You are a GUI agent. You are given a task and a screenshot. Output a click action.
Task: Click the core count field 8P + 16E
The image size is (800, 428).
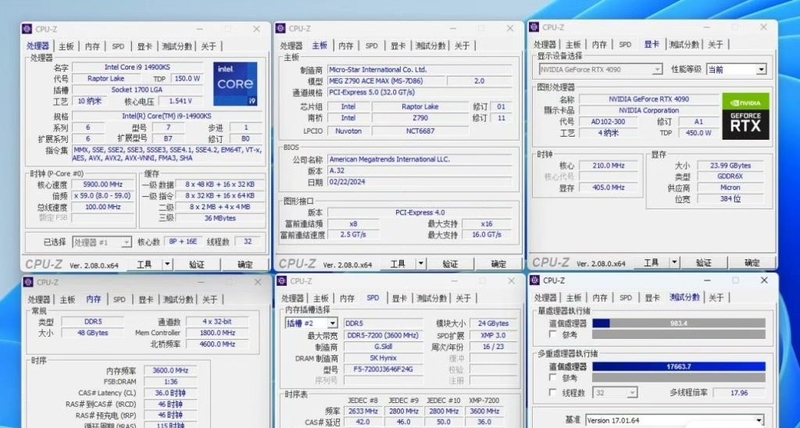pos(184,242)
